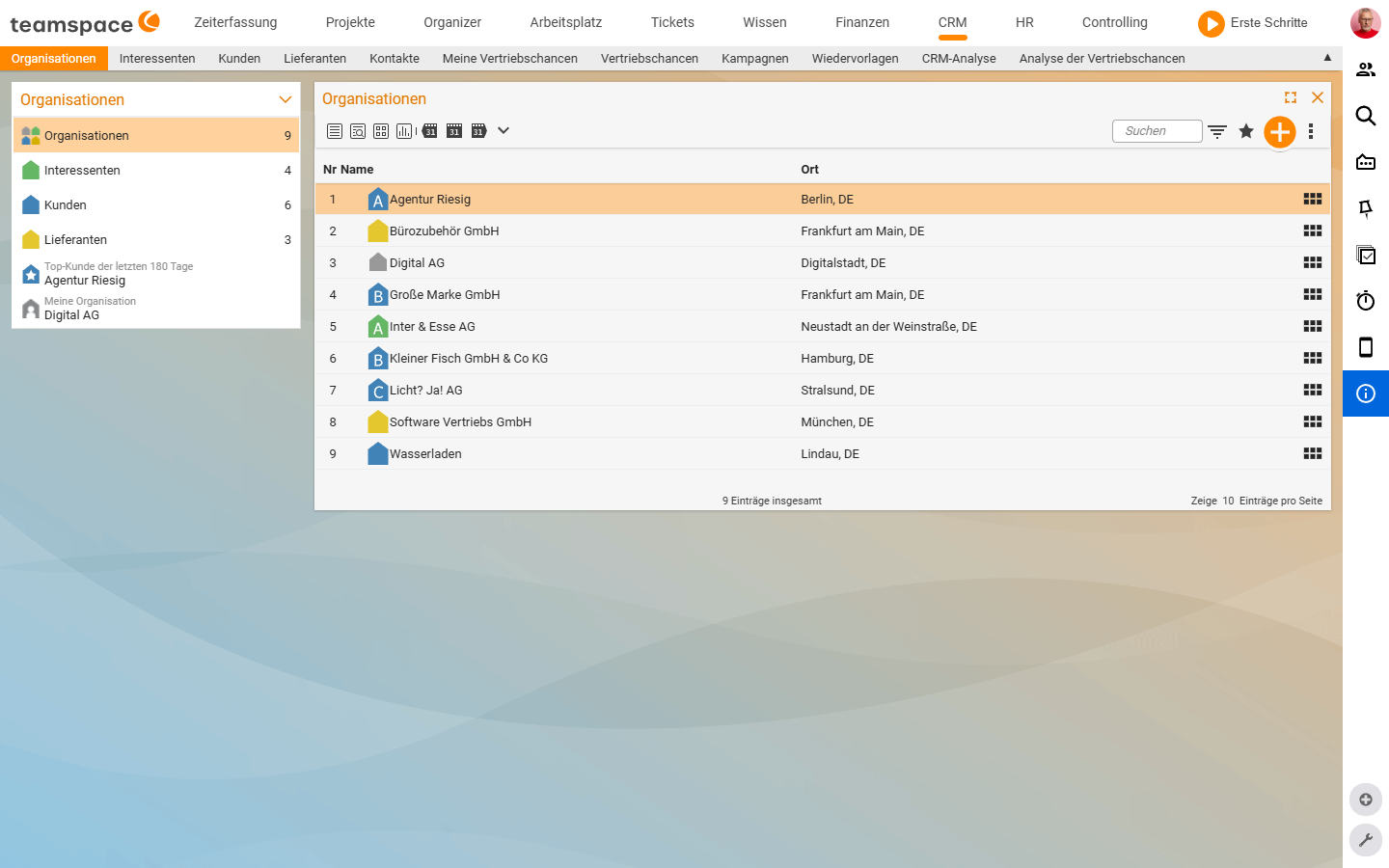1389x868 pixels.
Task: Open row menu for Große Marke GmbH
Action: [x=1313, y=294]
